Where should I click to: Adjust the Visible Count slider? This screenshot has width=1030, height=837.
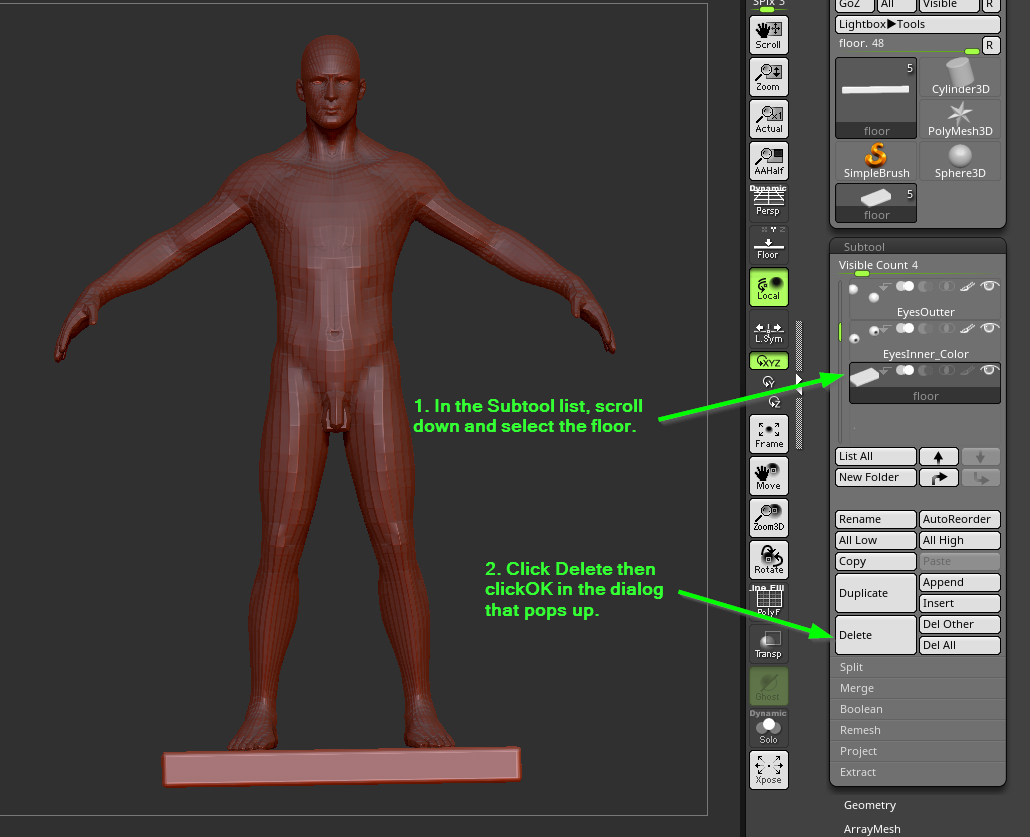918,267
